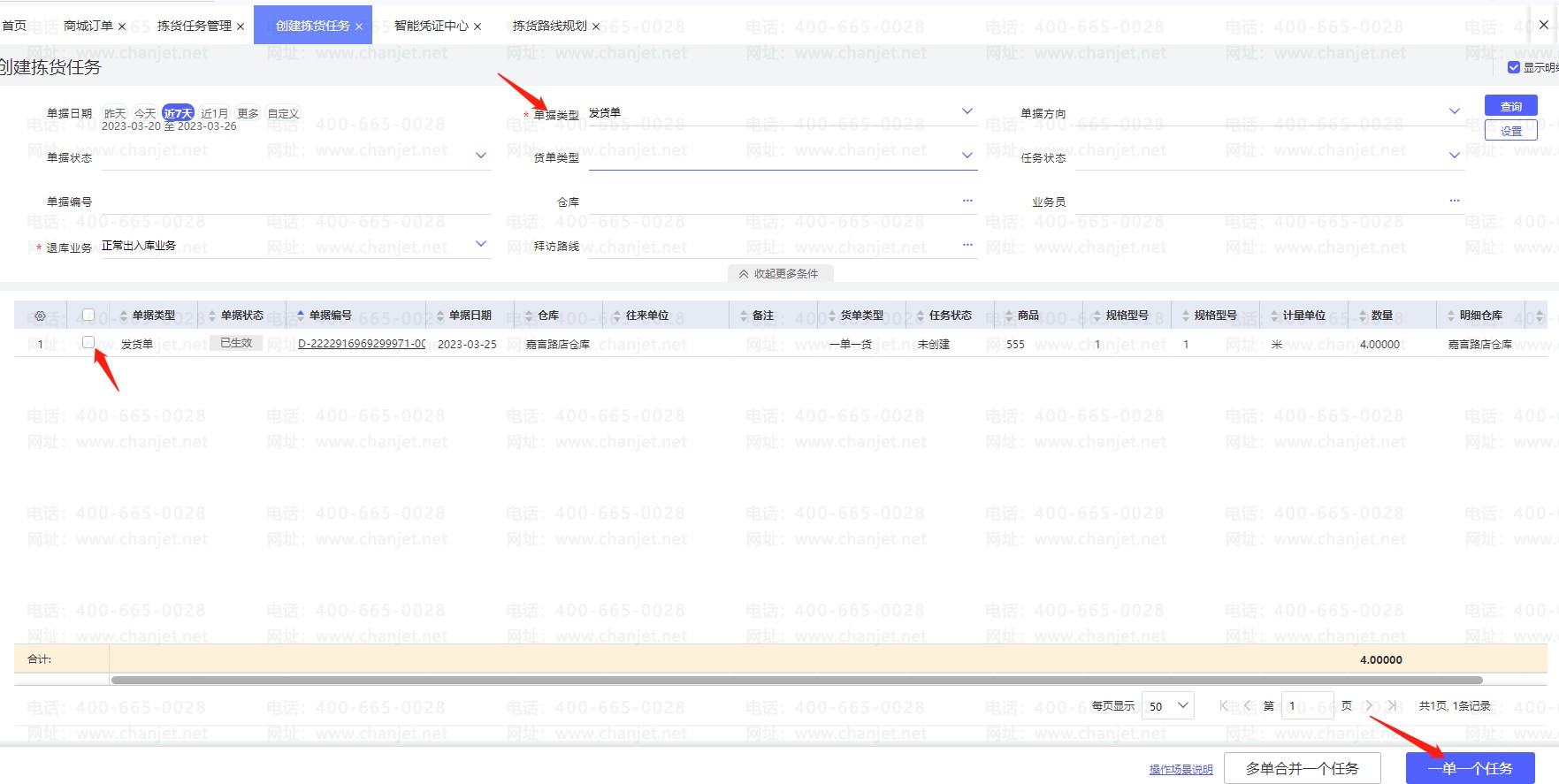The image size is (1559, 784).
Task: Close the 拣货任务管理 tab
Action: click(x=241, y=27)
